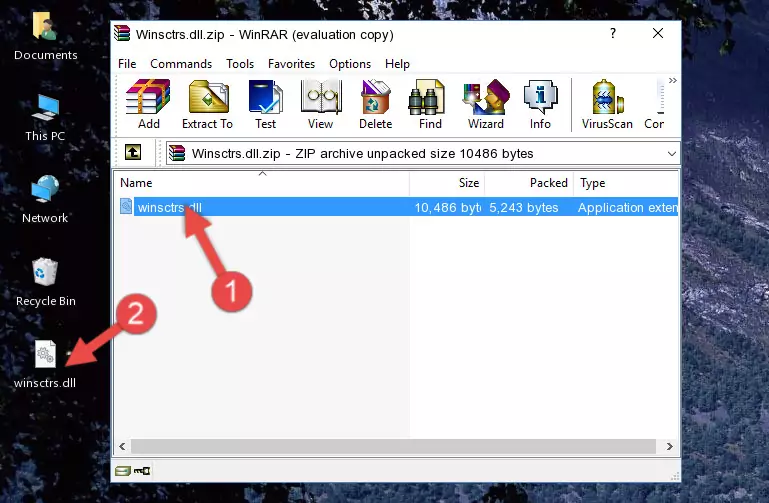The image size is (769, 503).
Task: Open the Tools menu
Action: [x=240, y=64]
